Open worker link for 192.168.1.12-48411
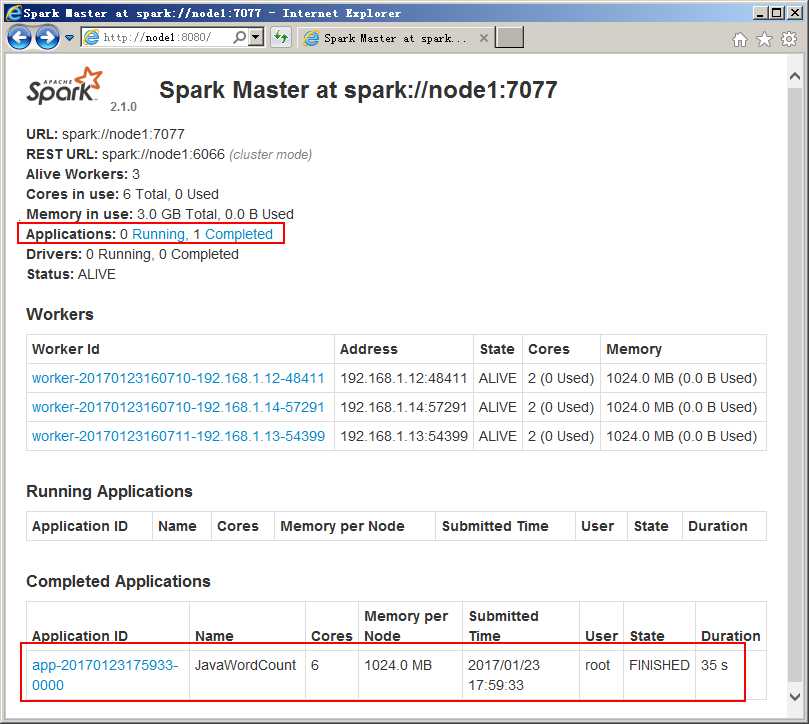The height and width of the screenshot is (724, 809). [178, 378]
